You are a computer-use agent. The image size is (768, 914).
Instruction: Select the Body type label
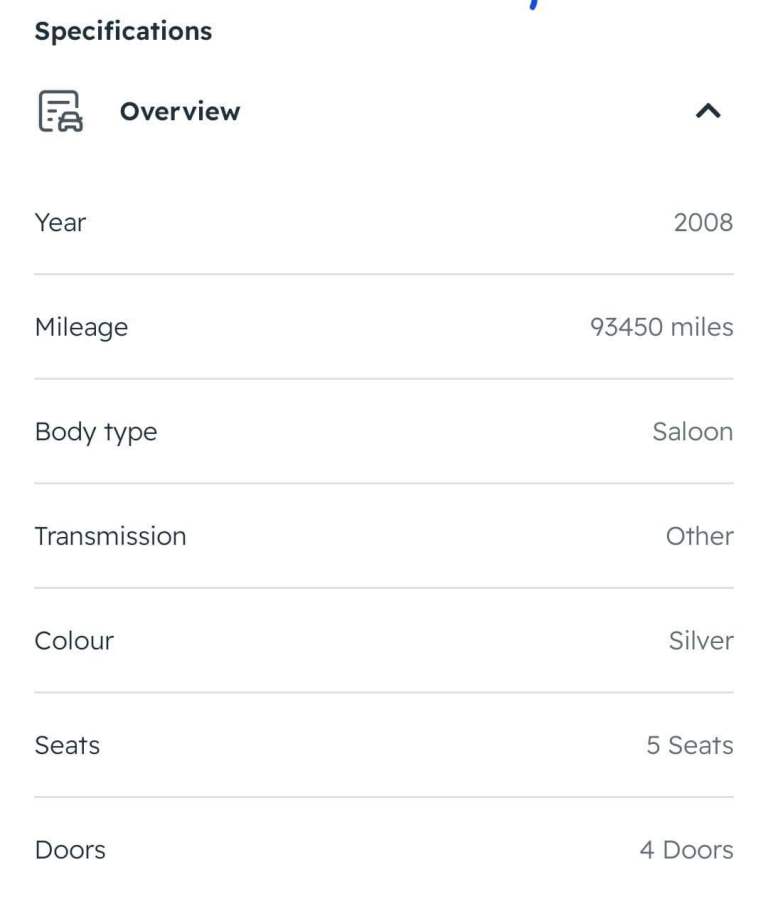coord(96,432)
